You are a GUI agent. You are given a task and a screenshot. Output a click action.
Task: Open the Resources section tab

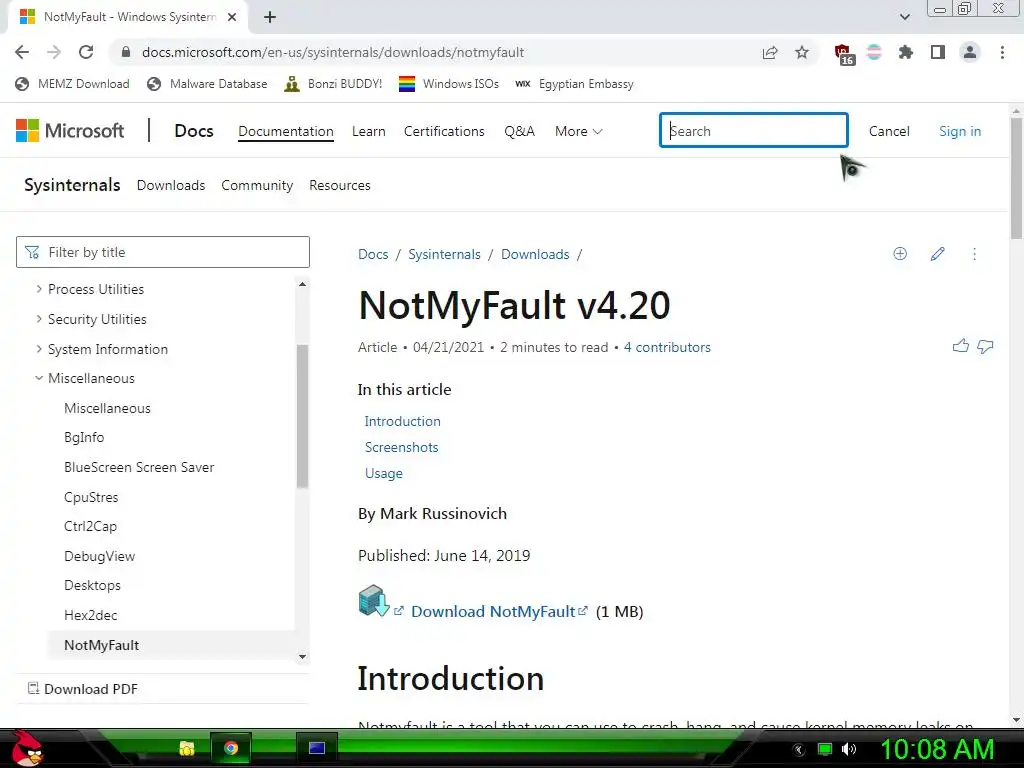pyautogui.click(x=340, y=185)
